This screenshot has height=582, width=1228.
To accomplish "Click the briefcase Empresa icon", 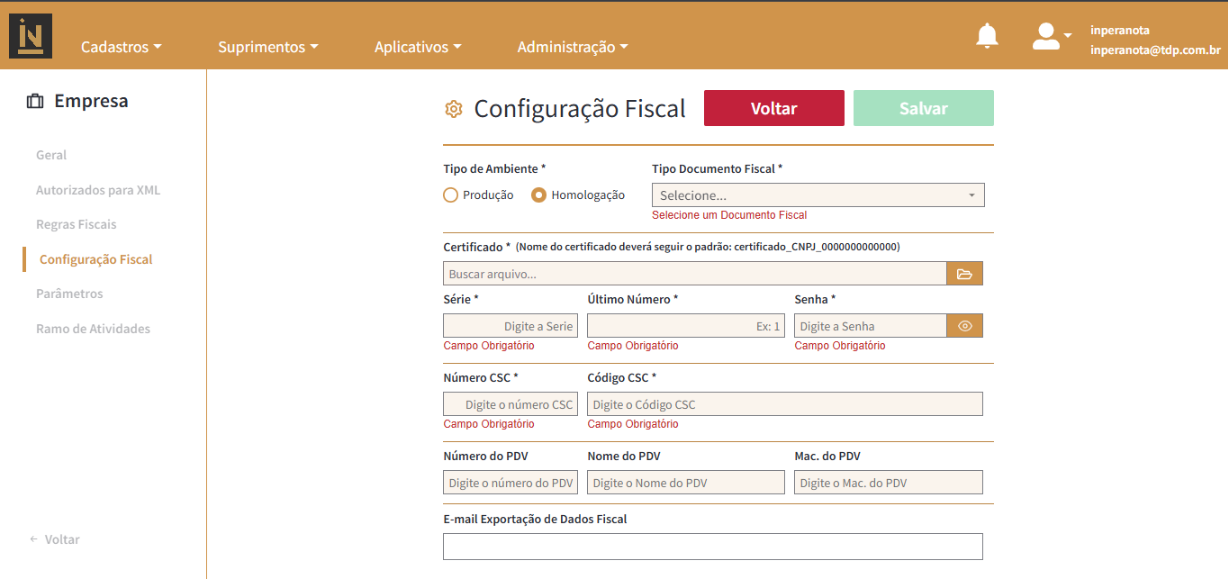I will click(36, 101).
